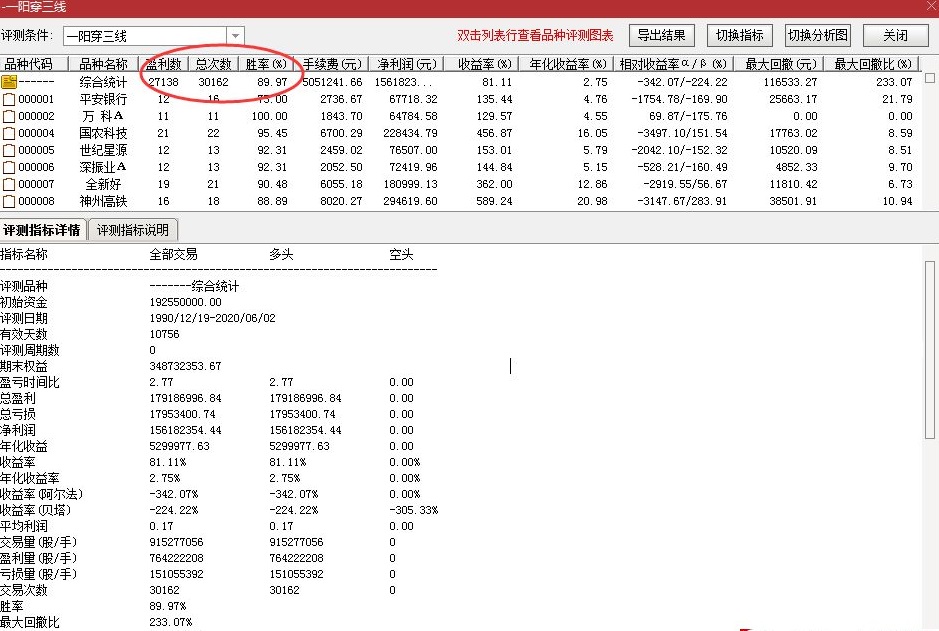The width and height of the screenshot is (939, 631).
Task: Toggle the checkbox for 000001 平安银行
Action: pyautogui.click(x=9, y=99)
